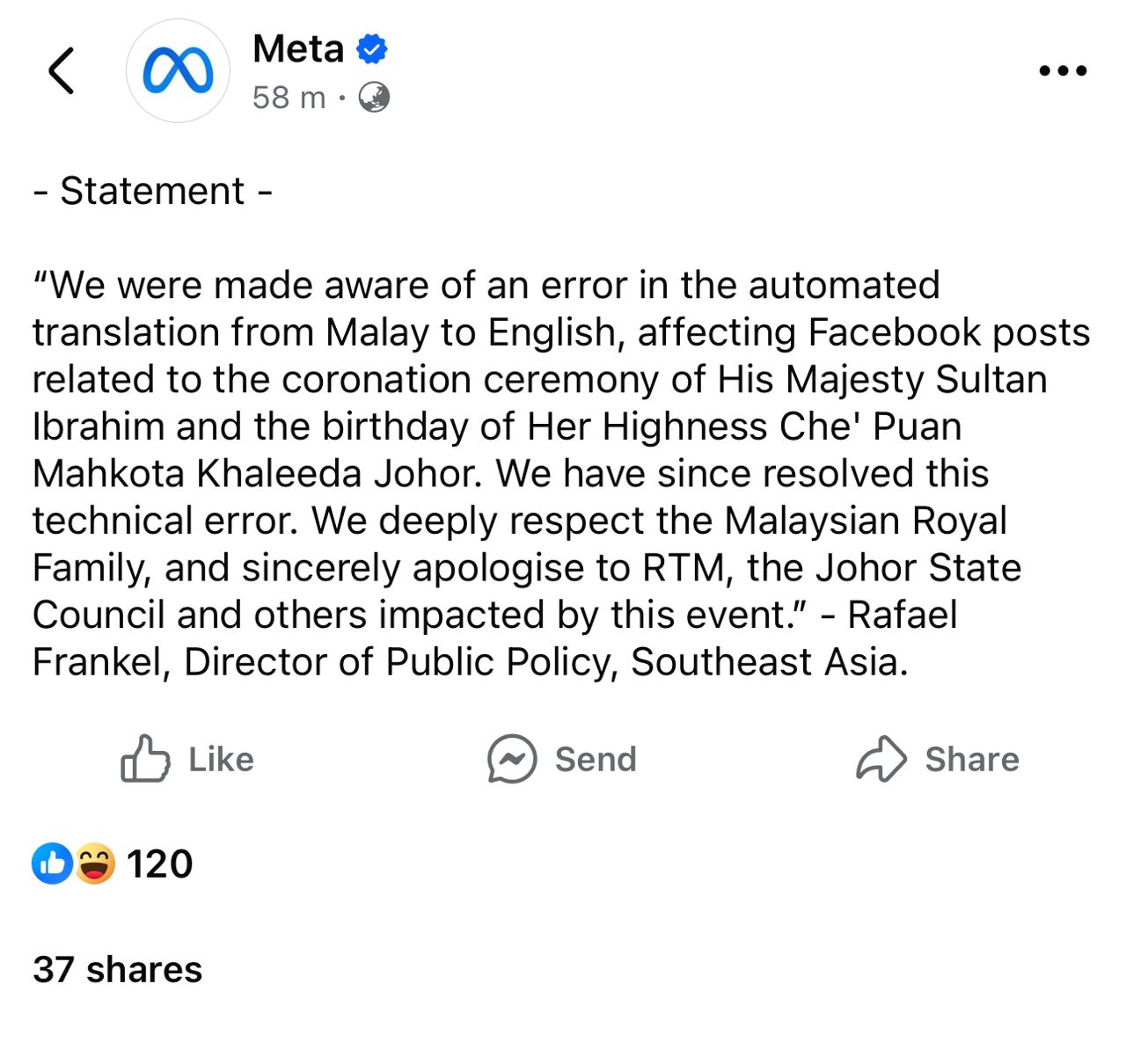This screenshot has width=1126, height=1064.
Task: Click the '- Statement -' heading line
Action: (x=152, y=191)
